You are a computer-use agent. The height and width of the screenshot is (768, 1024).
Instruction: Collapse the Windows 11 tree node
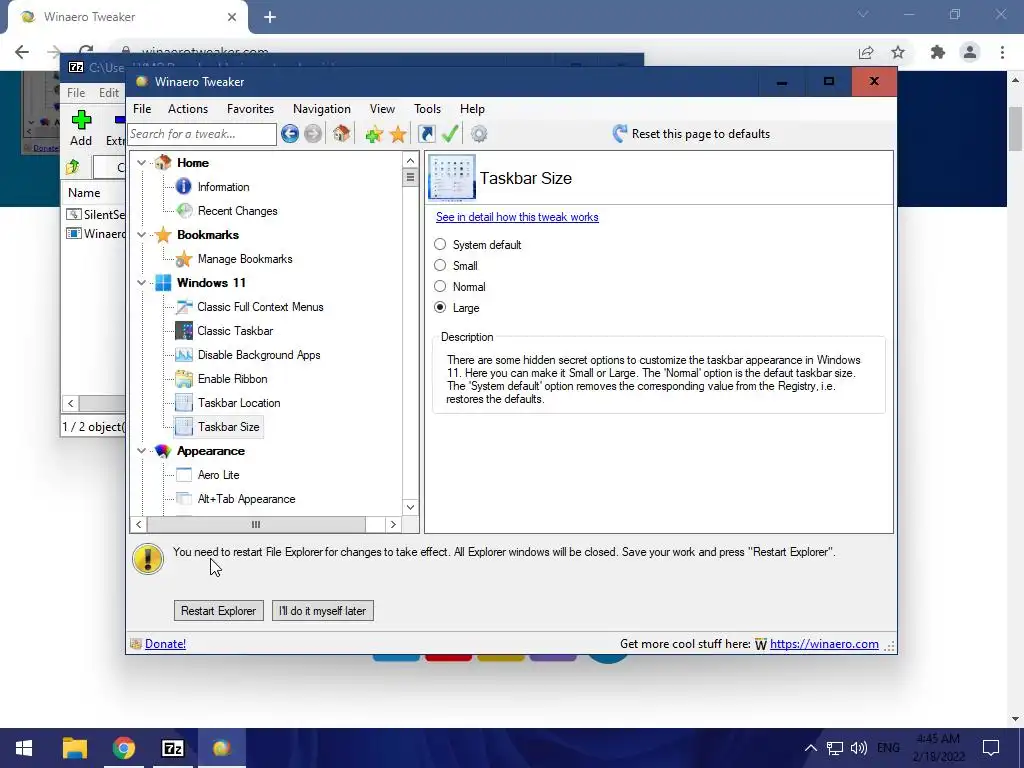point(141,283)
